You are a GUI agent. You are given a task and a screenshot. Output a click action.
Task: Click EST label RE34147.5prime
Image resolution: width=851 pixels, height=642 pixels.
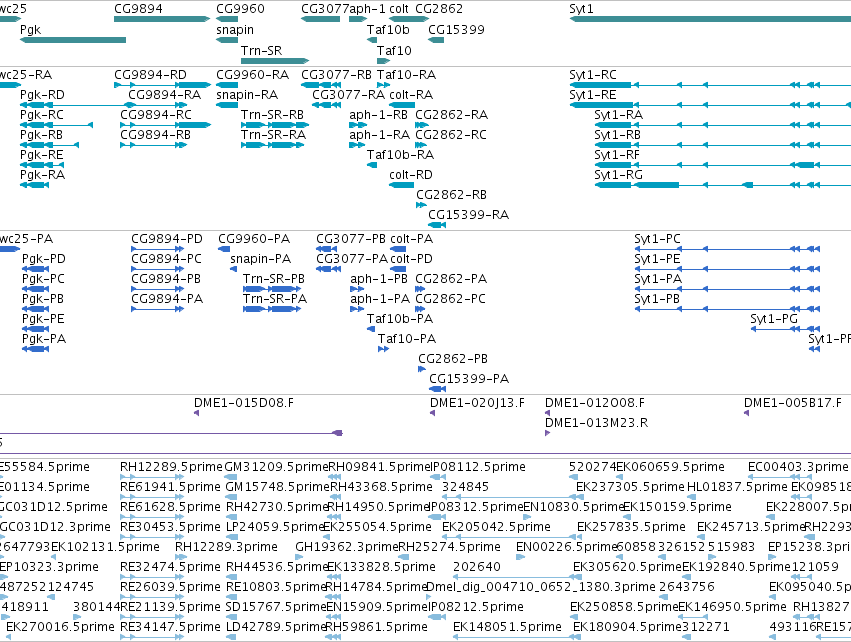[170, 627]
